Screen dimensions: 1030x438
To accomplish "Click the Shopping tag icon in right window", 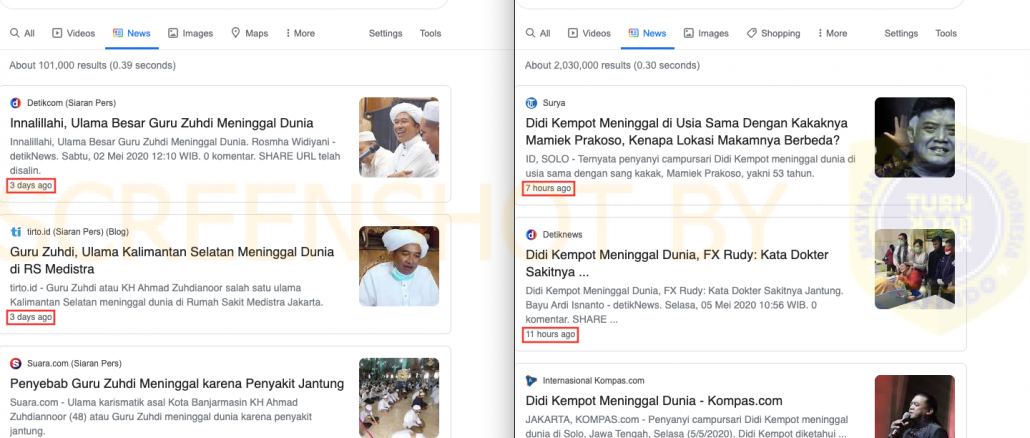I will click(x=751, y=33).
